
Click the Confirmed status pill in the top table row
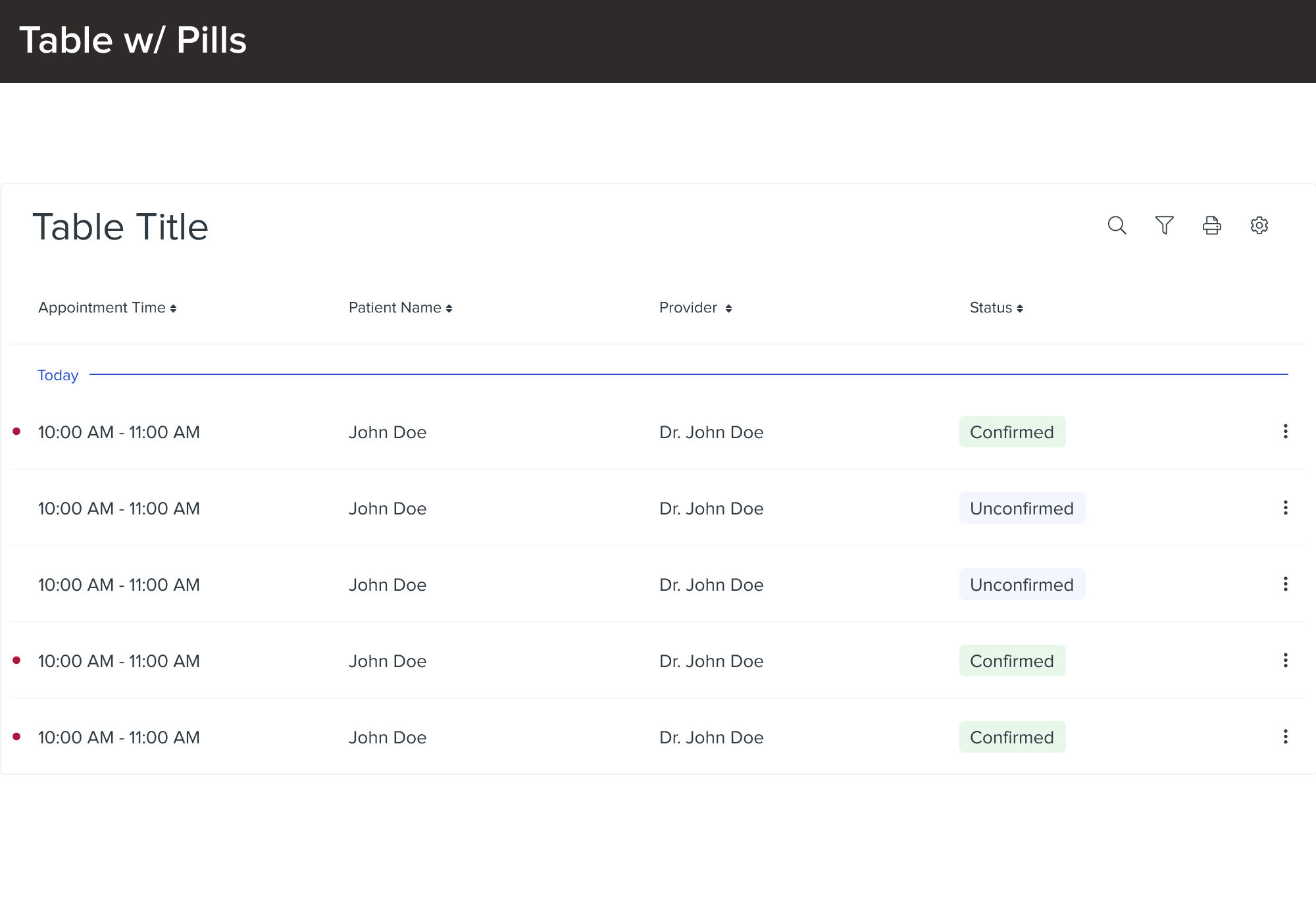(1012, 432)
